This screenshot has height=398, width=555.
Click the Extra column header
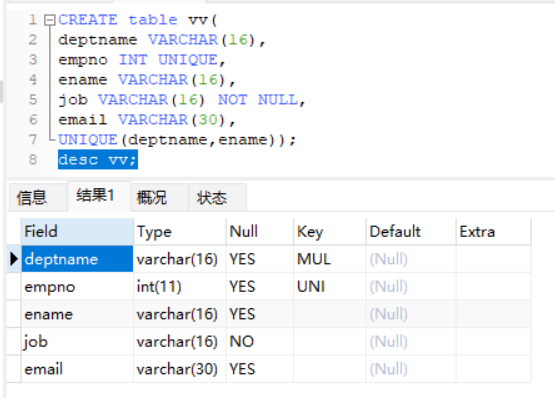coord(494,232)
